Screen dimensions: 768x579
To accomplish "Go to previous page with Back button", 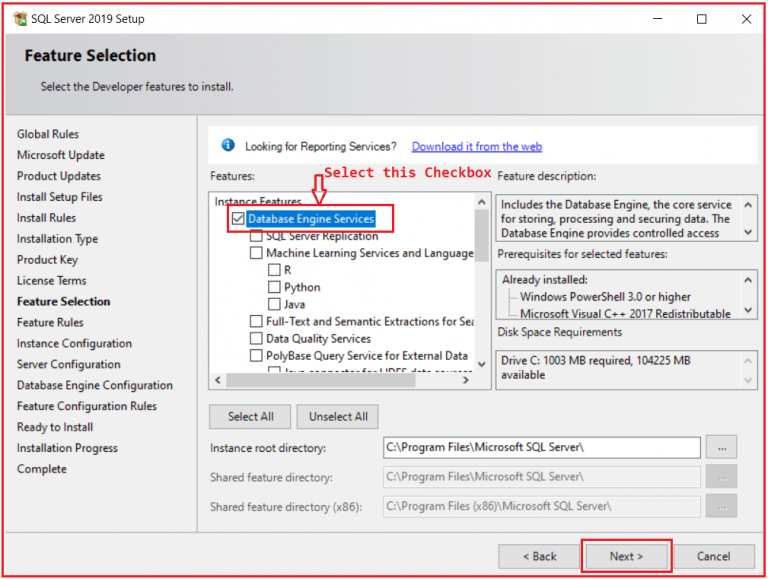I will tap(539, 556).
